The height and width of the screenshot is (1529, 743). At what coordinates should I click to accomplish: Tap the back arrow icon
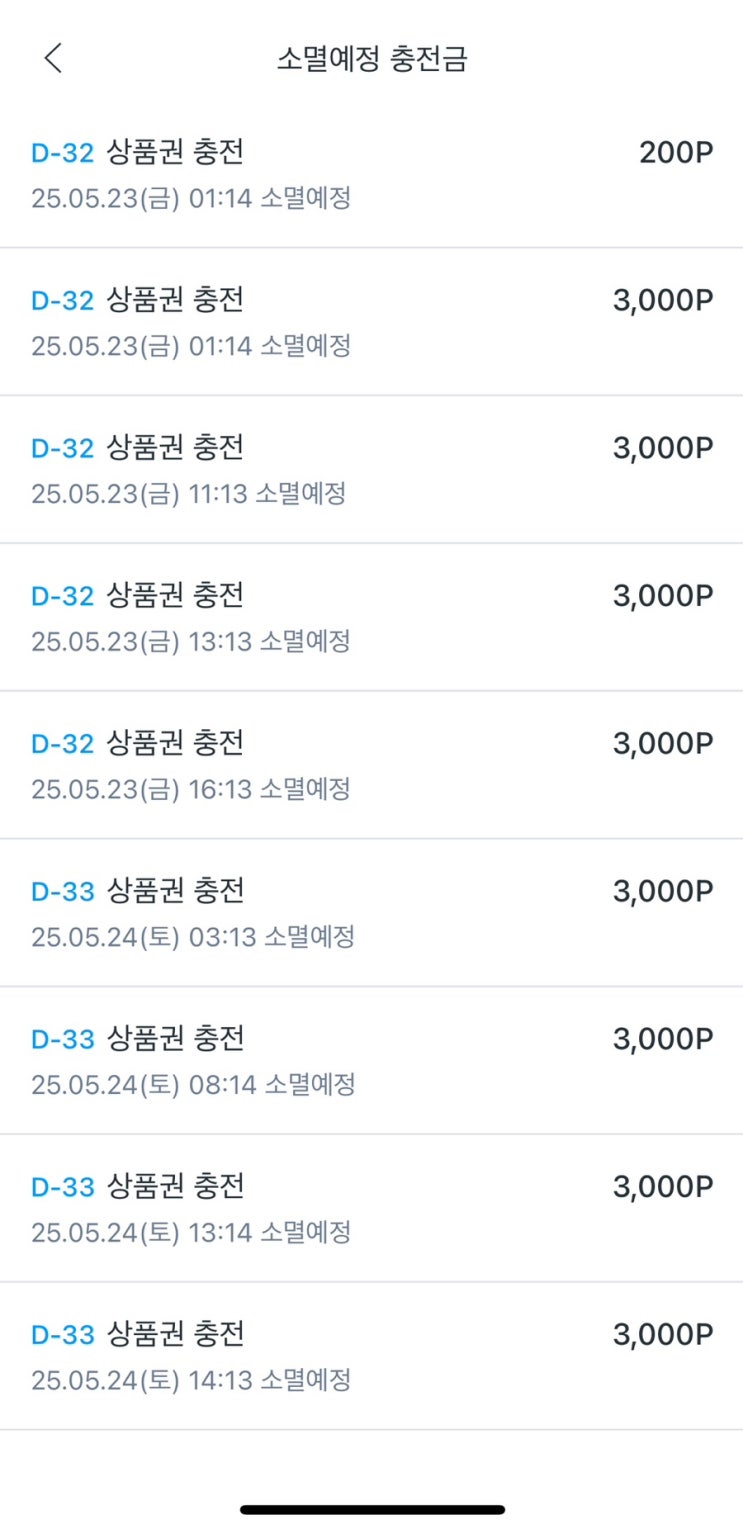53,59
